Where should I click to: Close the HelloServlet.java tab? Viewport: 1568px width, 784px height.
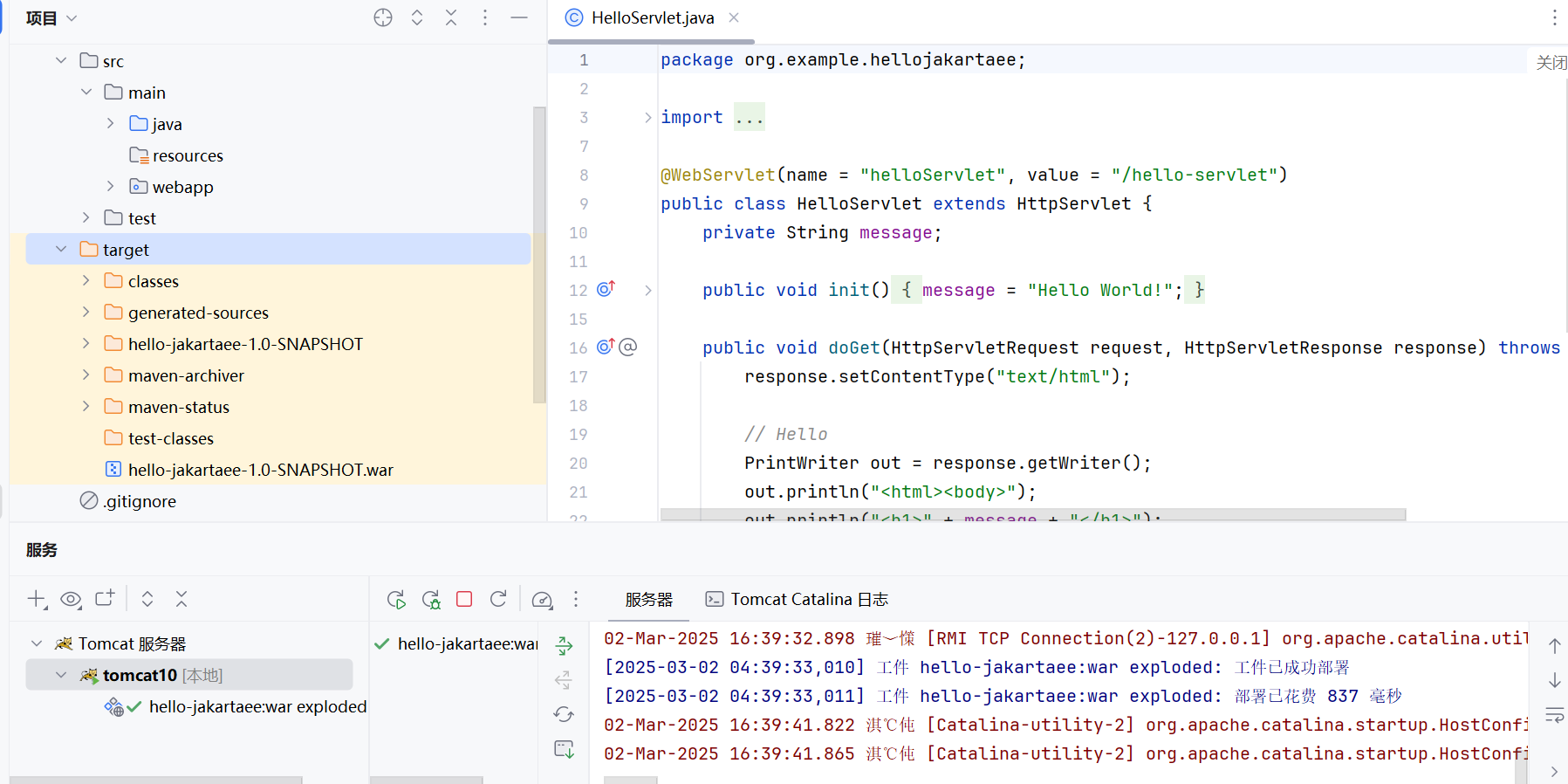pos(734,17)
